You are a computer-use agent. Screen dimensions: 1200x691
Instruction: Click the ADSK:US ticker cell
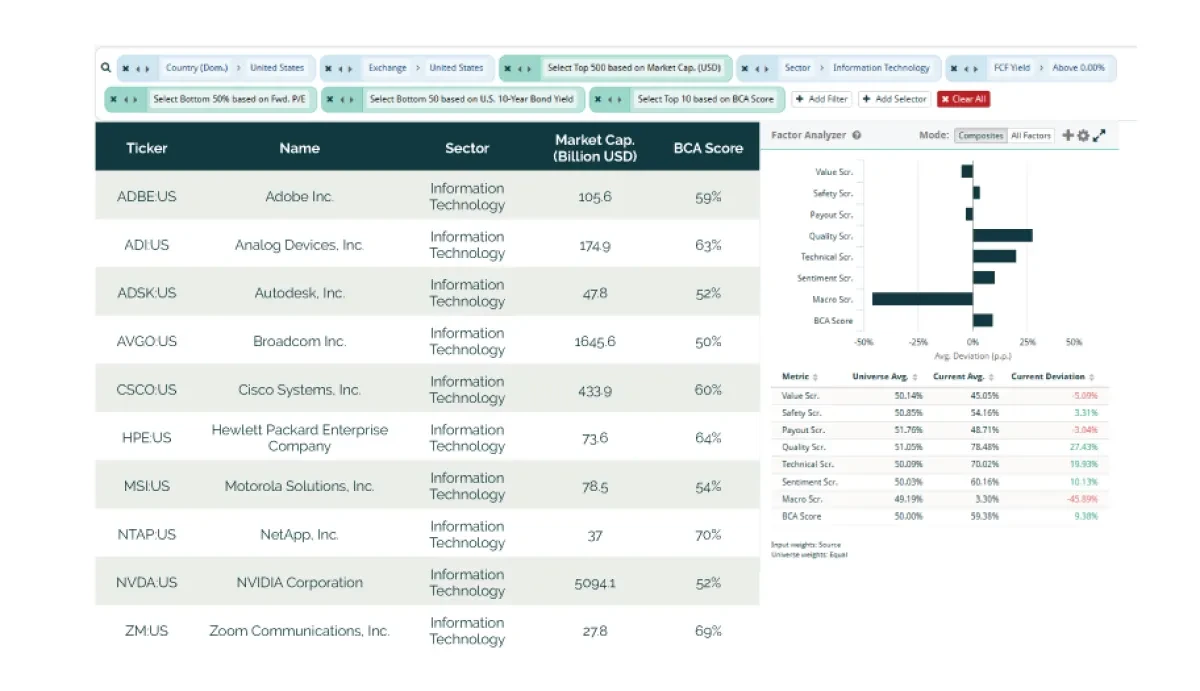point(147,293)
